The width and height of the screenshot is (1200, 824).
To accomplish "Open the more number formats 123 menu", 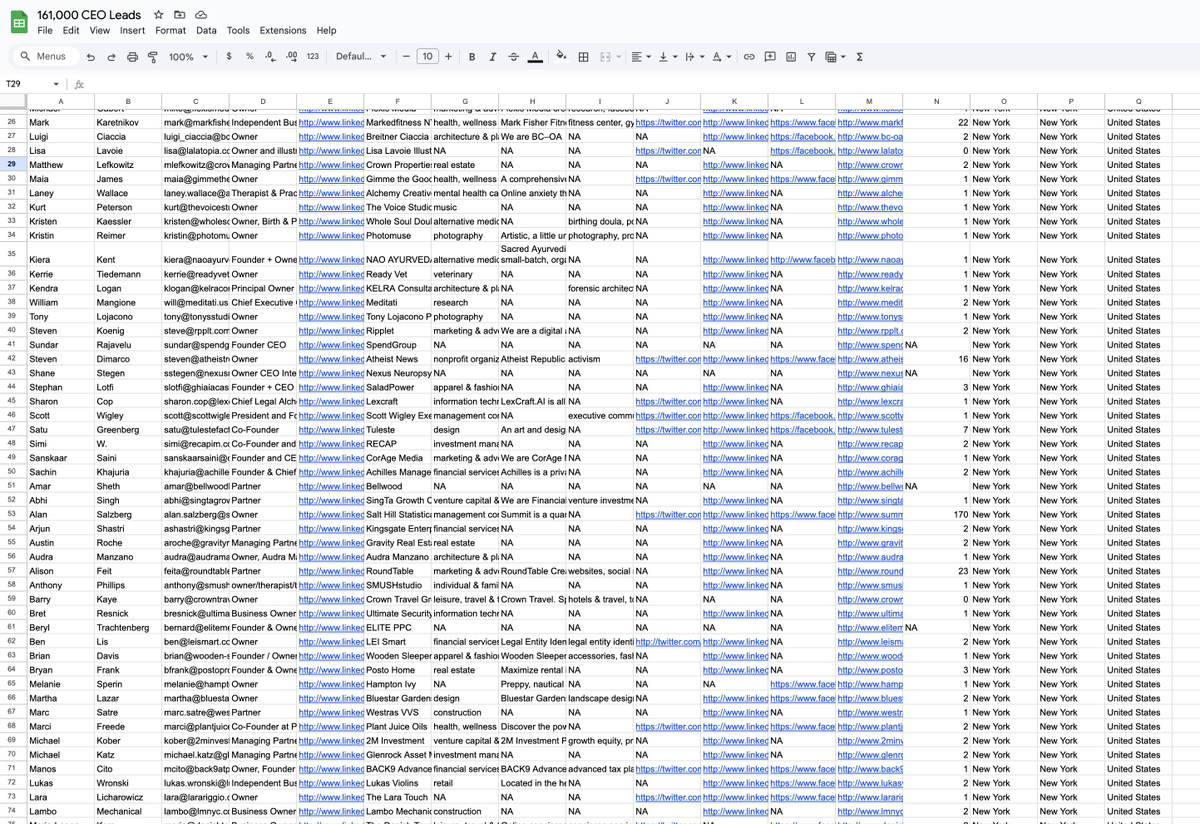I will click(313, 57).
